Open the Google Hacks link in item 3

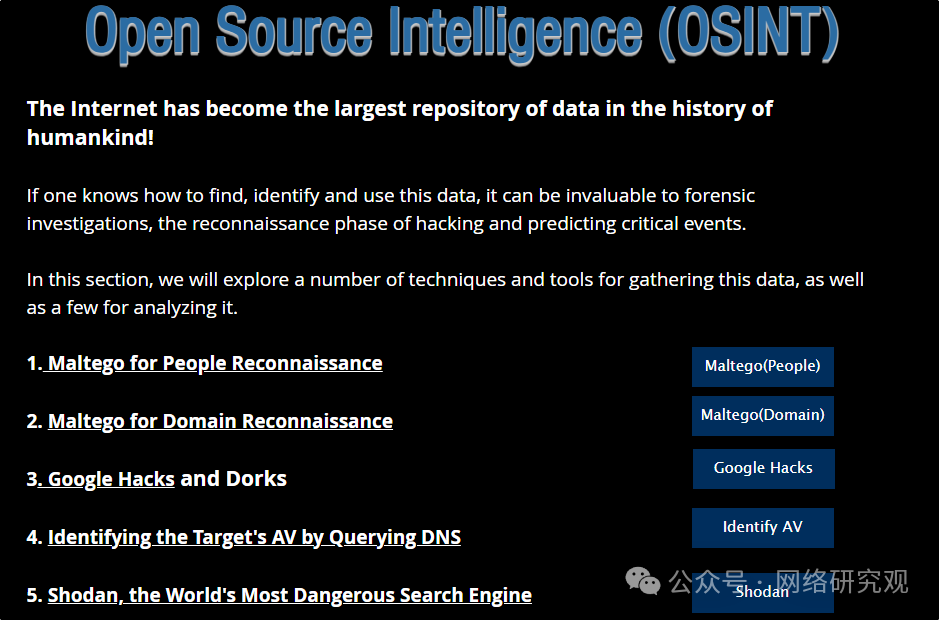[x=111, y=479]
